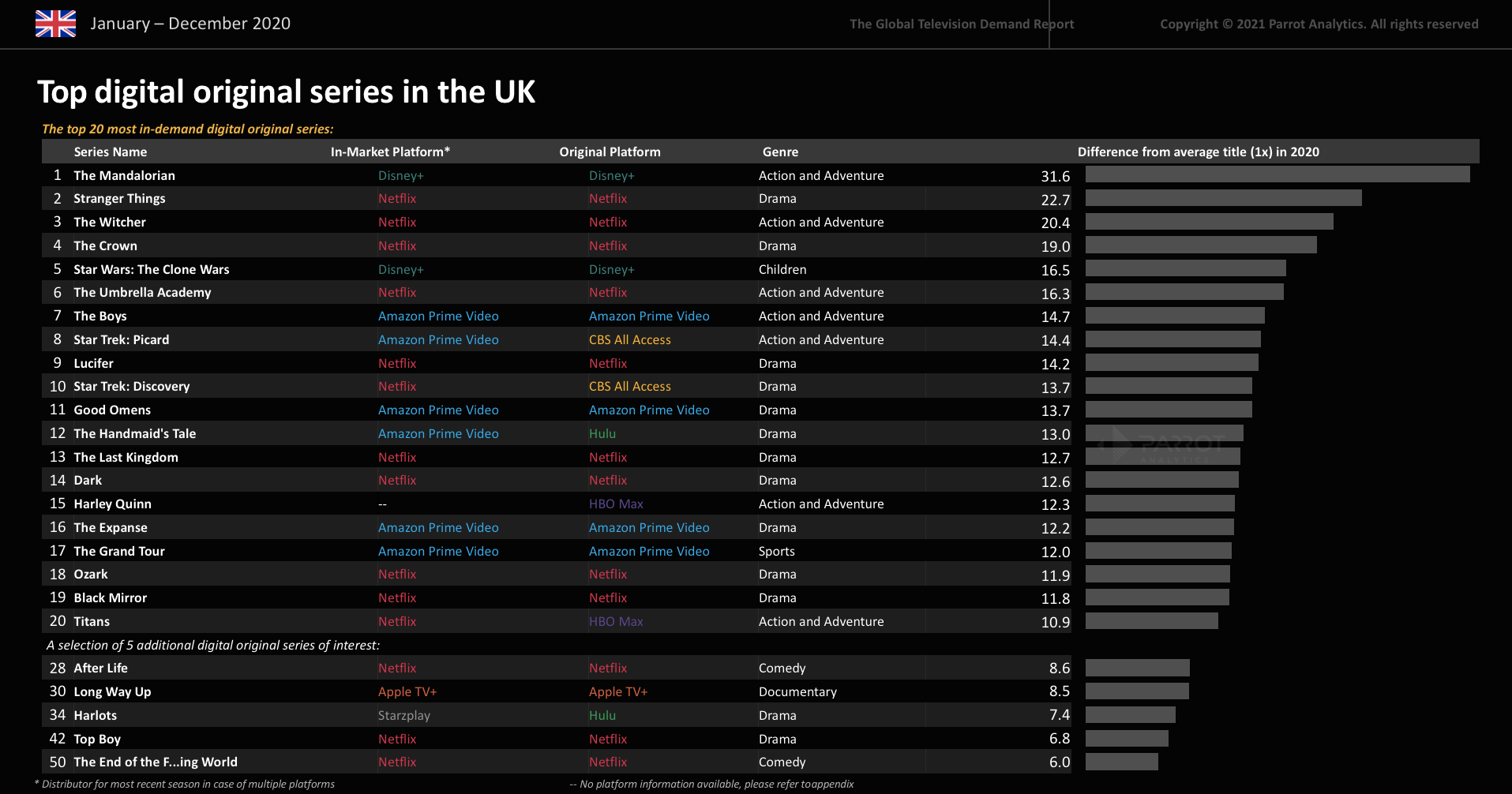Click the 'Disney+' in-market platform for The Mandalorian
Viewport: 1512px width, 794px height.
pos(401,176)
